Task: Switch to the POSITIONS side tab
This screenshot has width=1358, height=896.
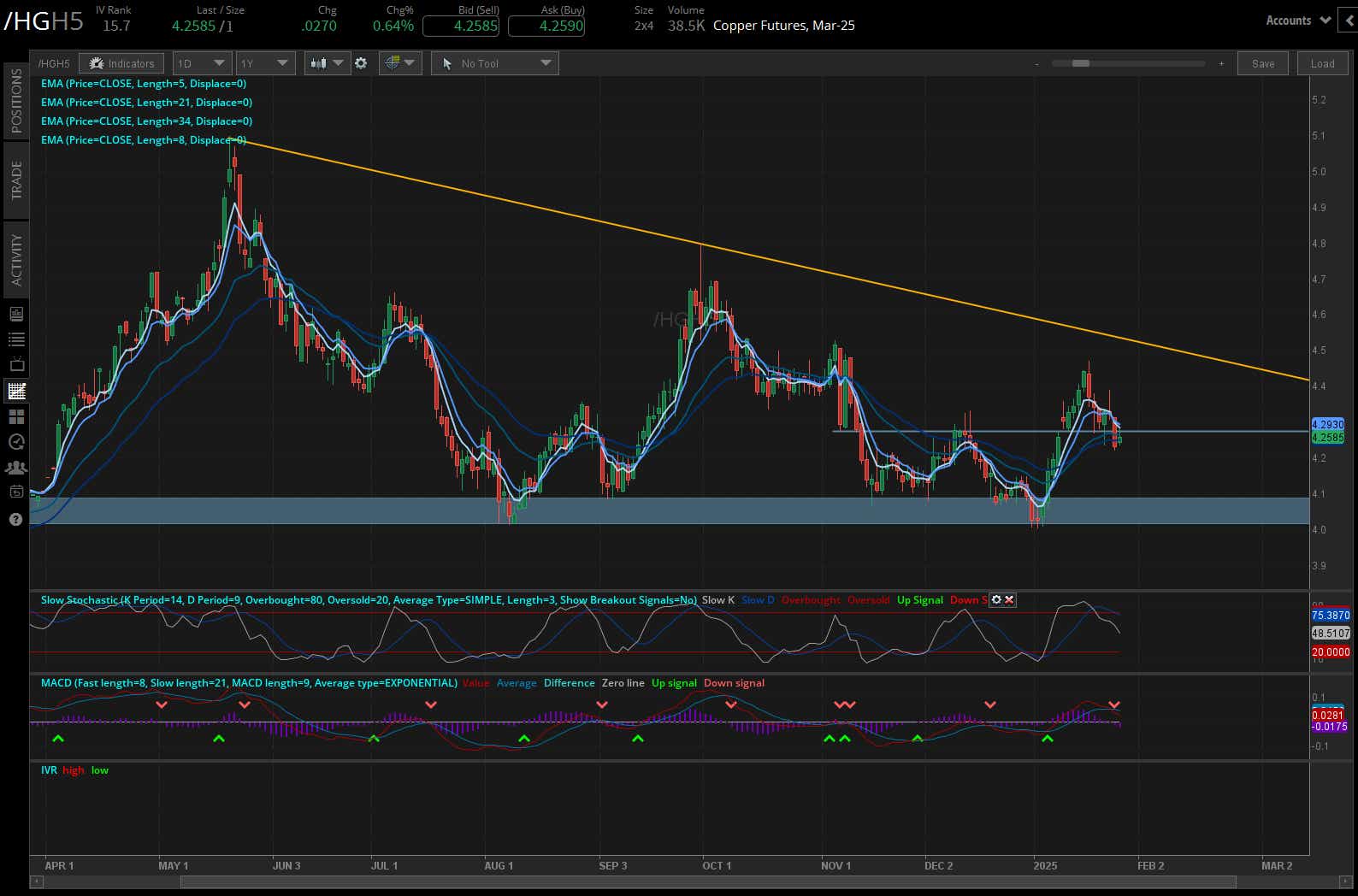Action: 16,100
